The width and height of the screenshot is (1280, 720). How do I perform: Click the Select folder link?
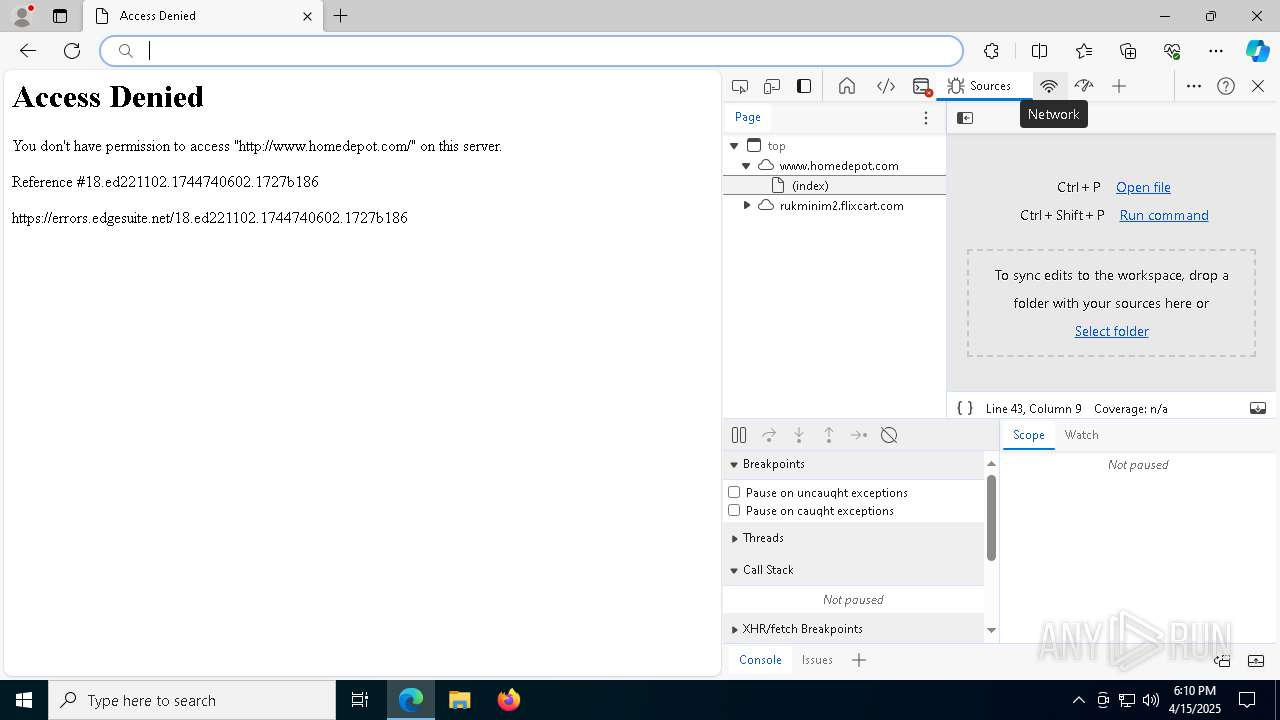point(1111,331)
